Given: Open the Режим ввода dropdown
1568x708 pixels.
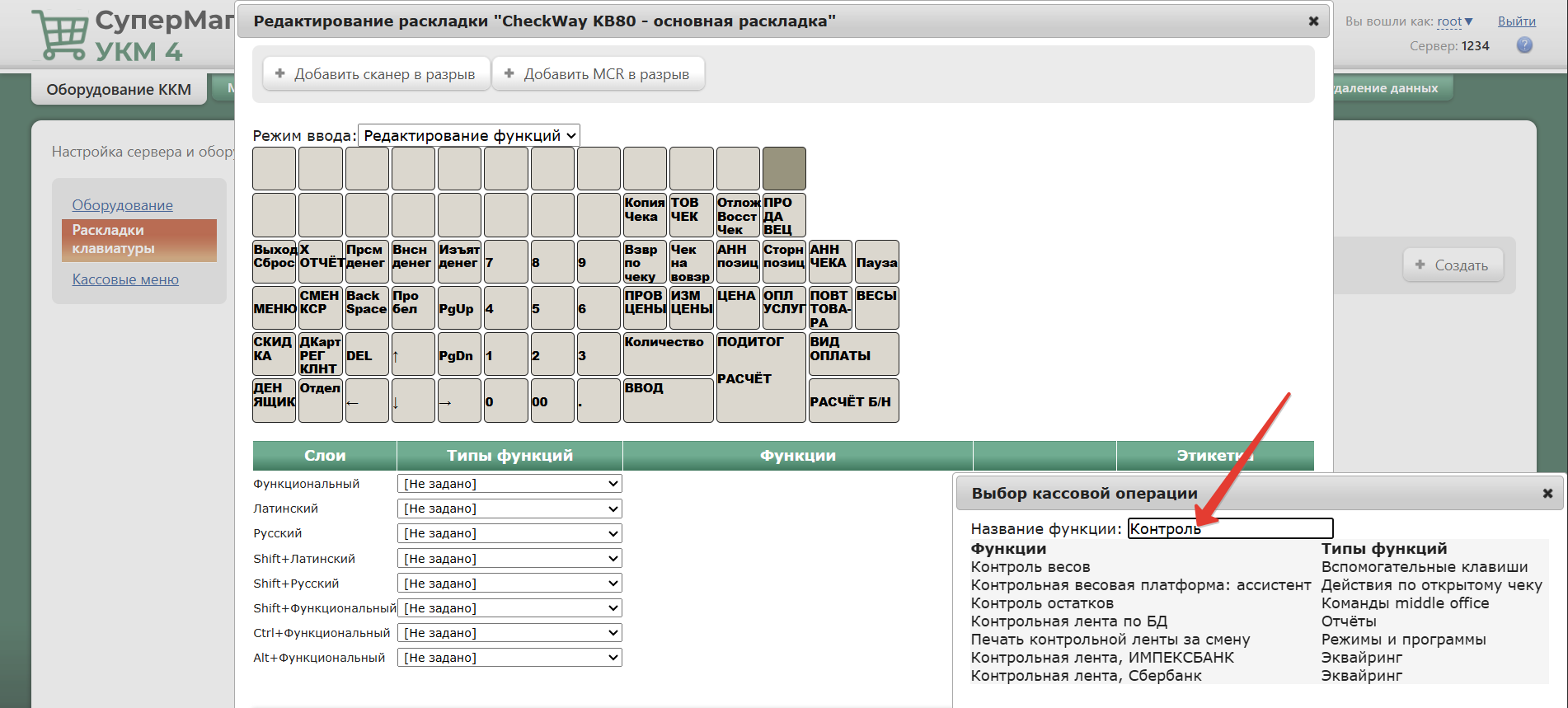Looking at the screenshot, I should [469, 135].
